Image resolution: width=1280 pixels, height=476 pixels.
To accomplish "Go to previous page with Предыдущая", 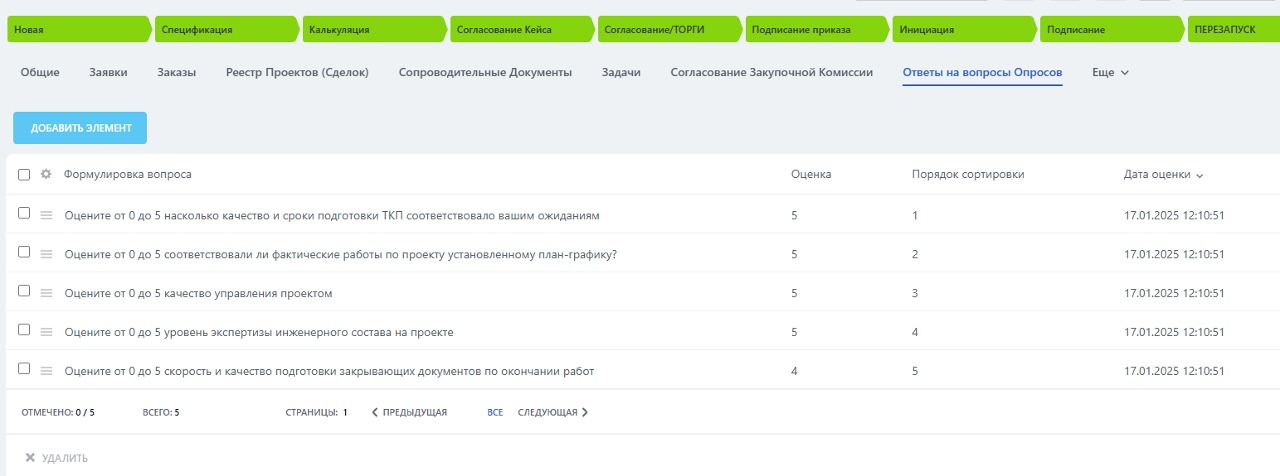I will [x=409, y=412].
